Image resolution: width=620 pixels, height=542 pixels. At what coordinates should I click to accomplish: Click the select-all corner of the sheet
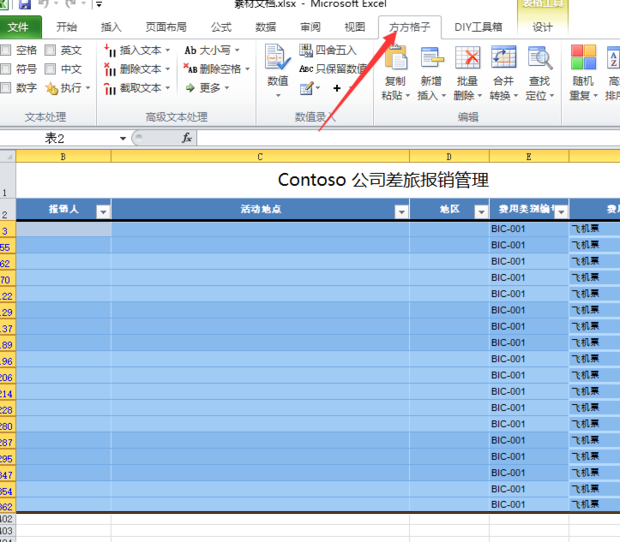point(8,157)
